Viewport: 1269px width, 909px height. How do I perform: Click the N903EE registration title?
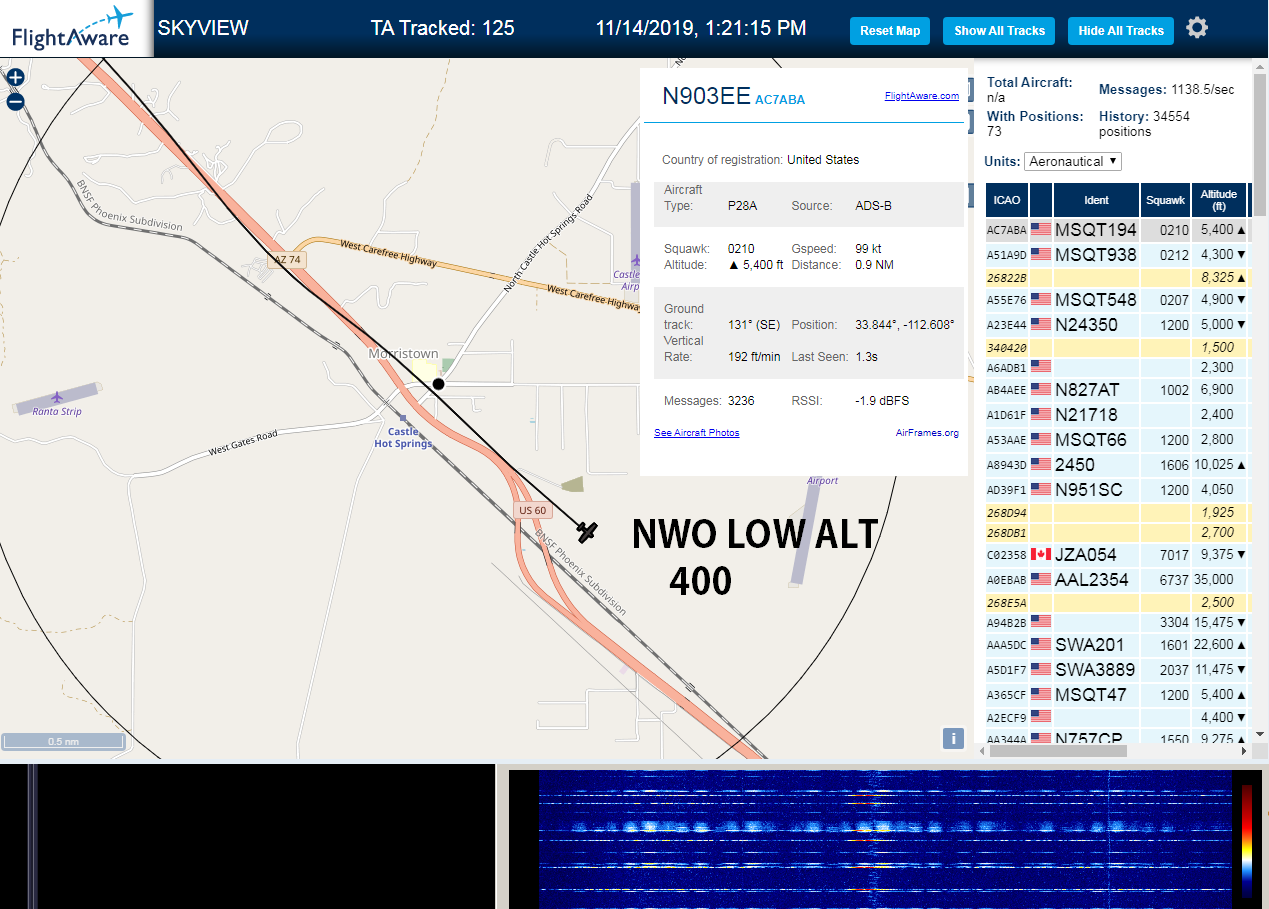pos(706,96)
